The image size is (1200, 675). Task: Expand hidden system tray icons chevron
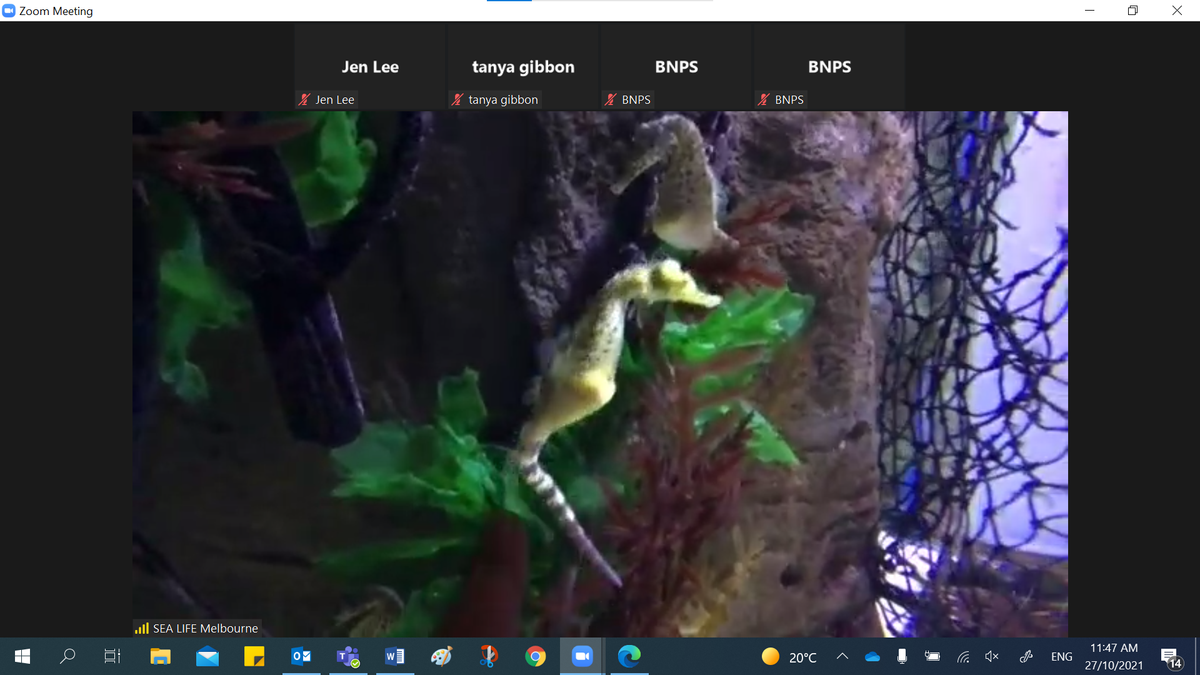pos(842,657)
